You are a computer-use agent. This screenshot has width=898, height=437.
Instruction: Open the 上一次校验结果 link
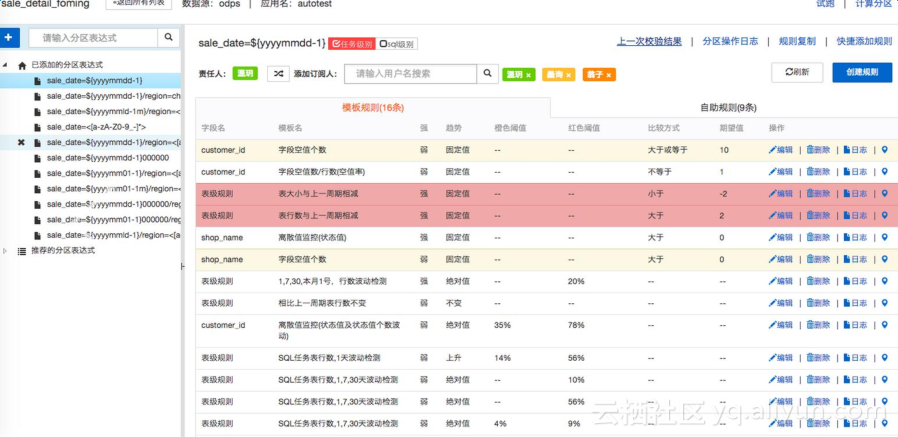649,41
